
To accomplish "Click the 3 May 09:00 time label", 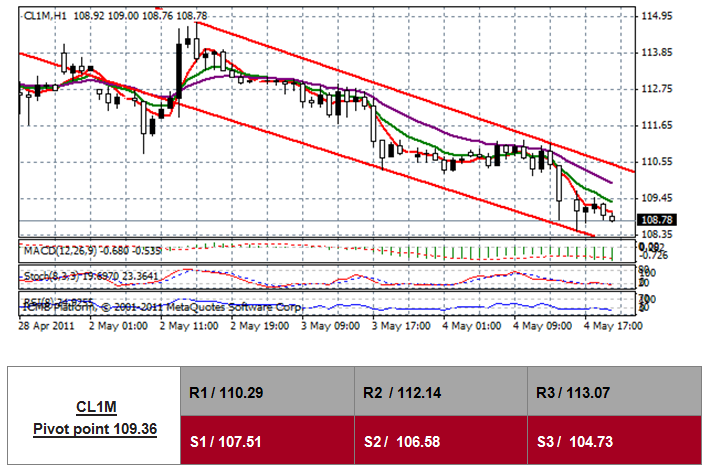I will (x=331, y=326).
